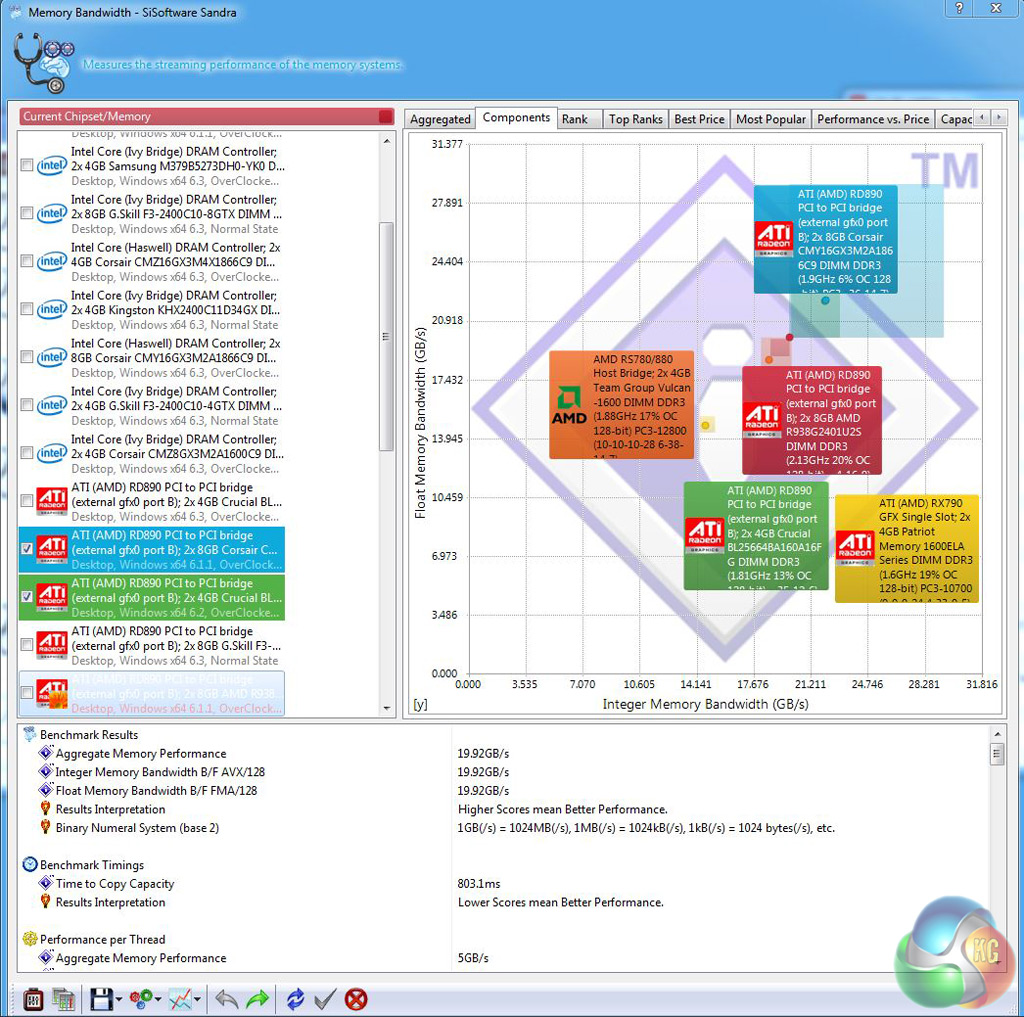Open the Best Price tab
The height and width of the screenshot is (1017, 1024).
coord(699,119)
